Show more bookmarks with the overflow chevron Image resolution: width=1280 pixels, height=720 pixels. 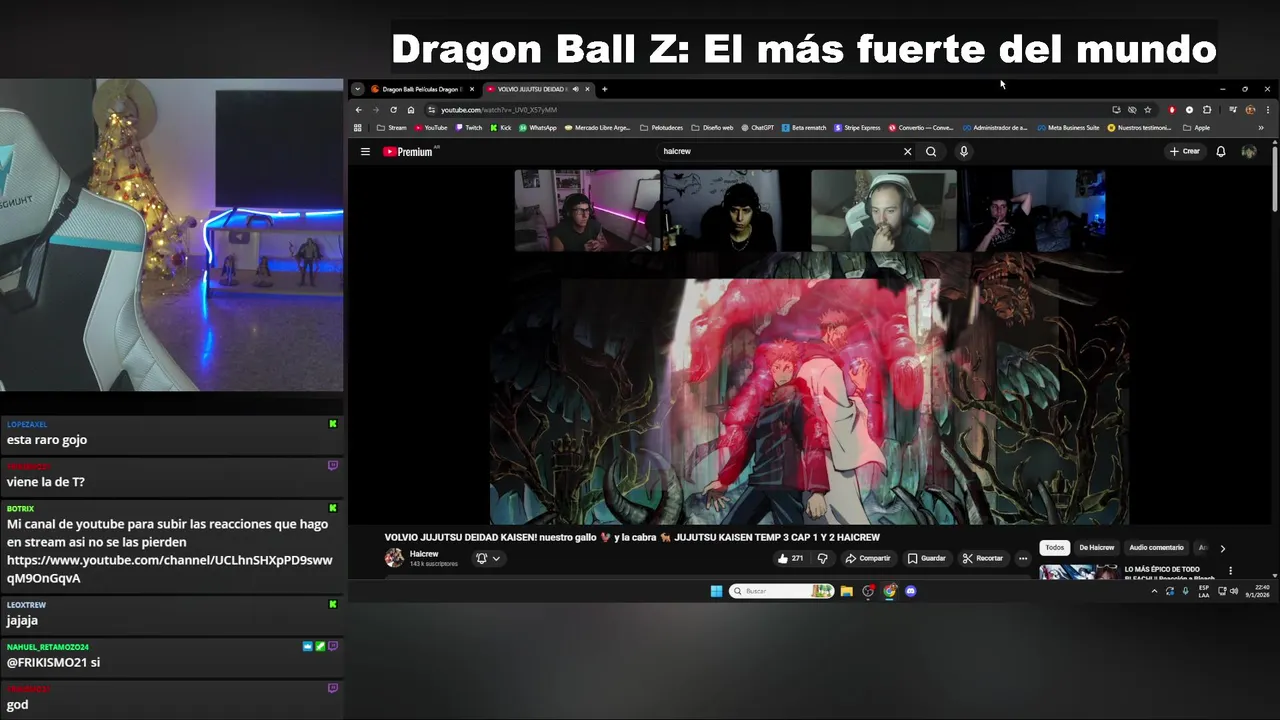tap(1261, 128)
